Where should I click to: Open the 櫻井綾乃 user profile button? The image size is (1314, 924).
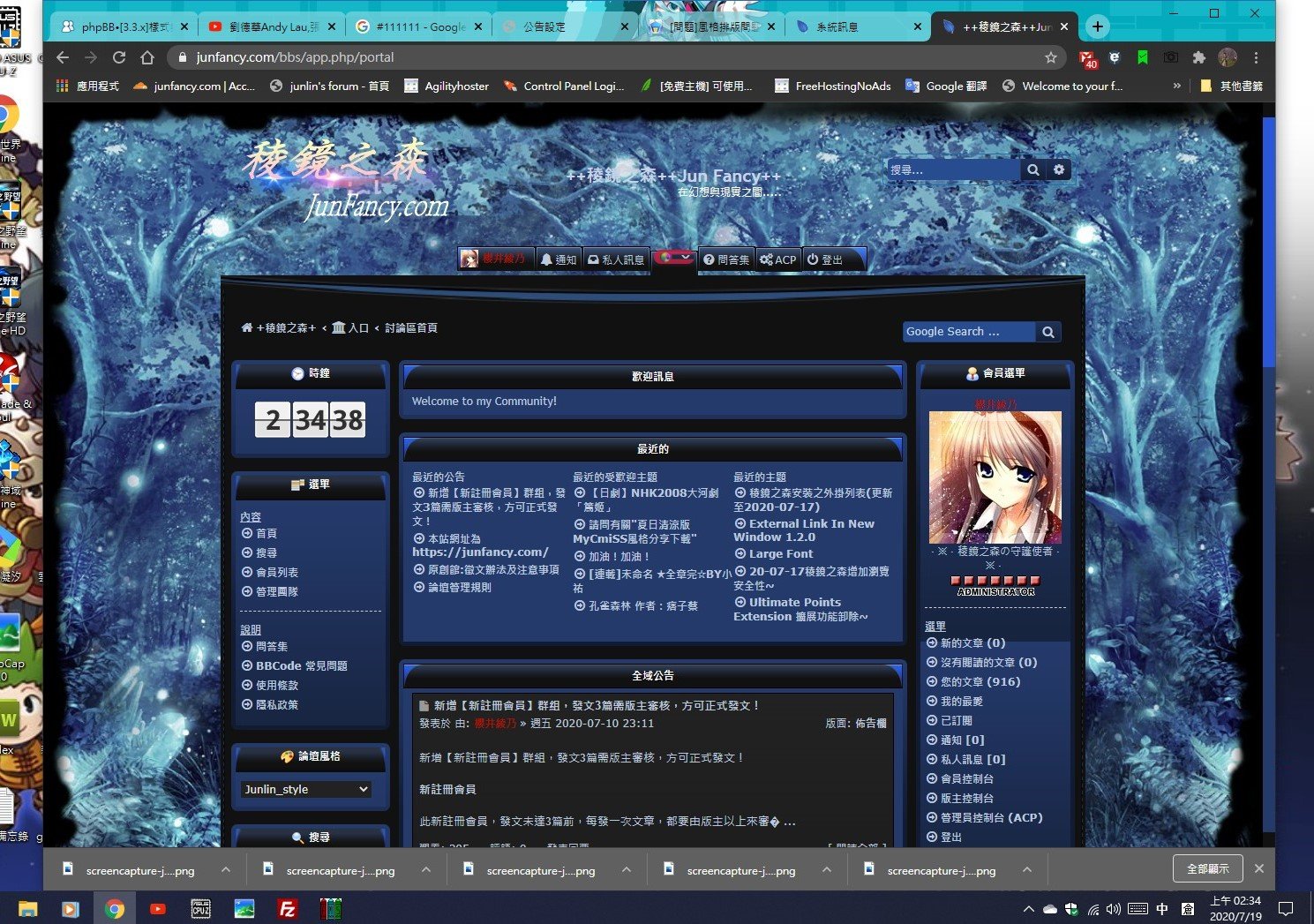tap(496, 259)
